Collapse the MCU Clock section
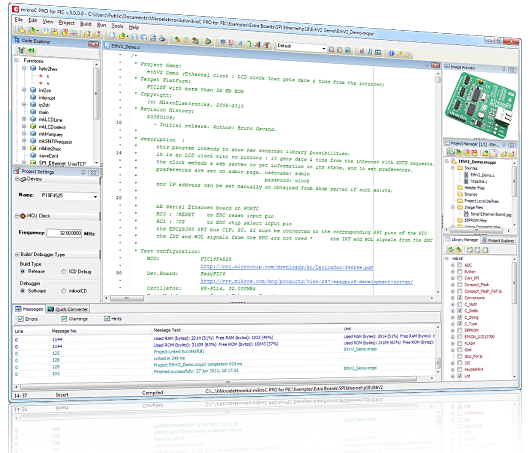531x453 pixels. [x=17, y=215]
